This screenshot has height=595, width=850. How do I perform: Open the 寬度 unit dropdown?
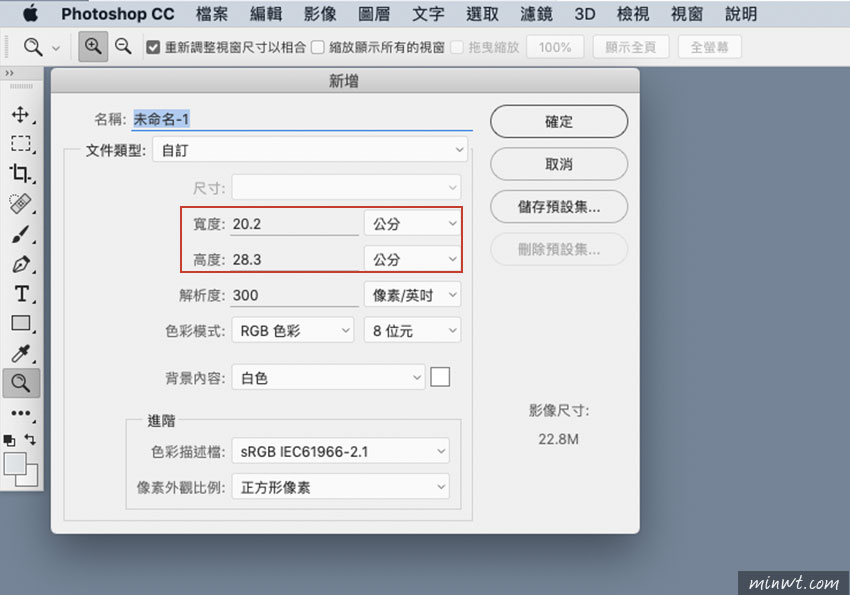point(413,223)
